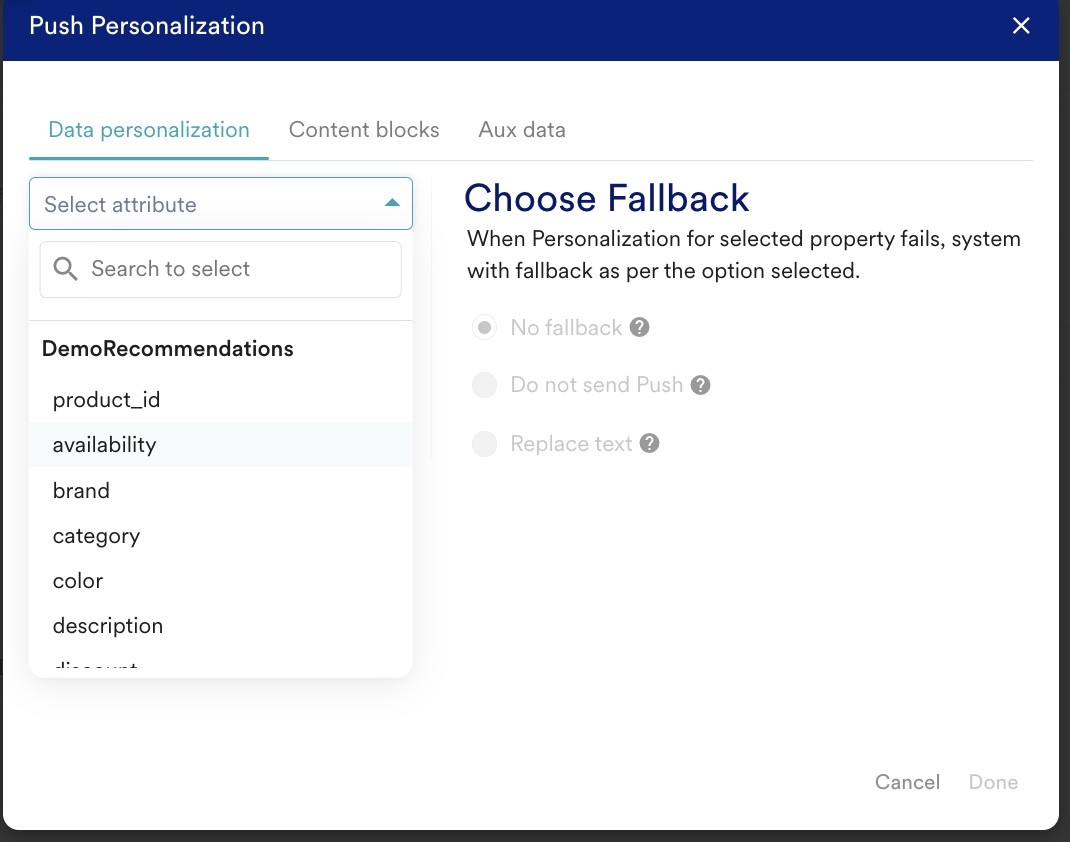Select the Data personalization tab
Screen dimensions: 1070x842
(x=149, y=130)
